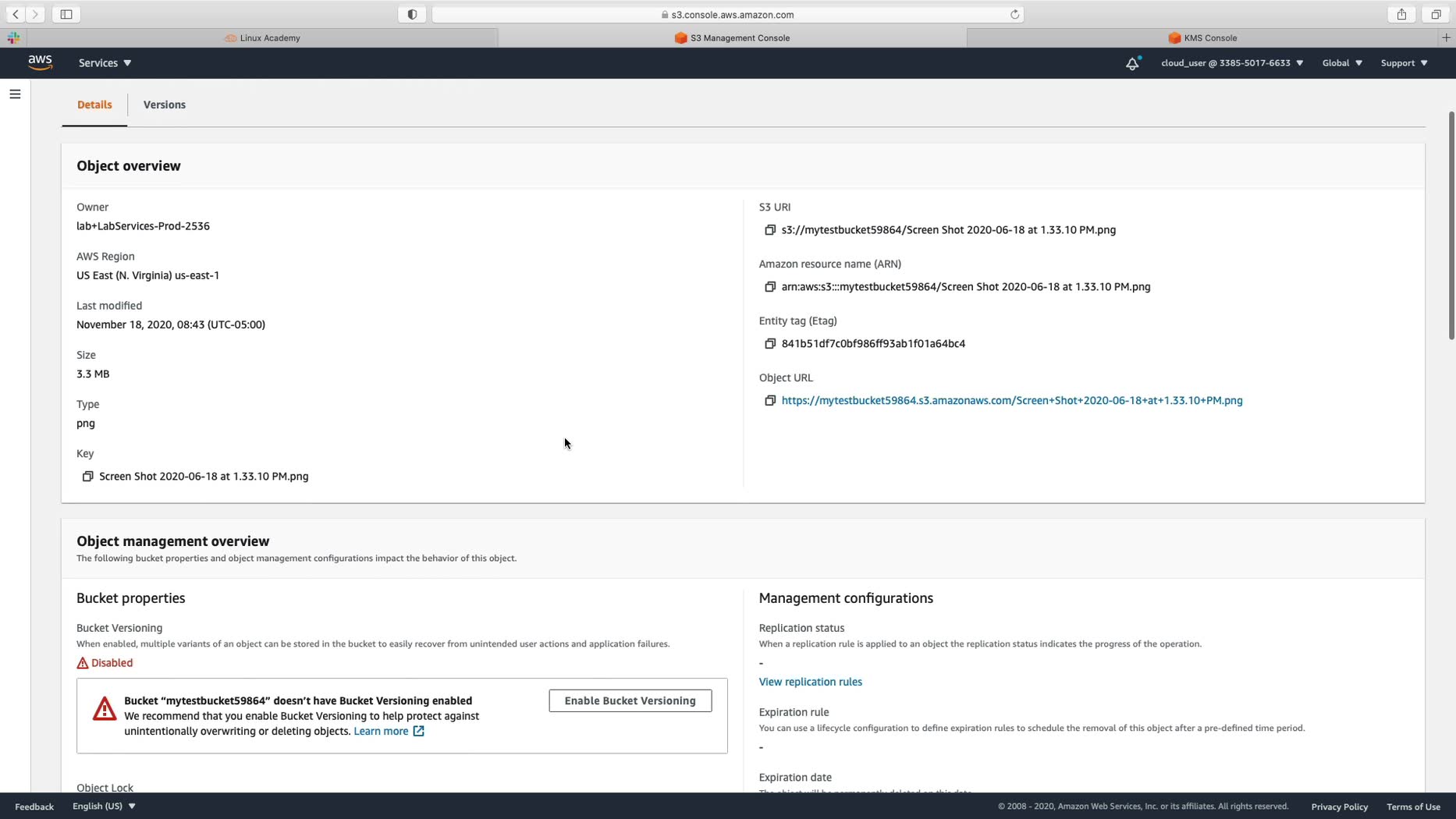Open the Terms of Use link
This screenshot has width=1456, height=819.
tap(1413, 807)
